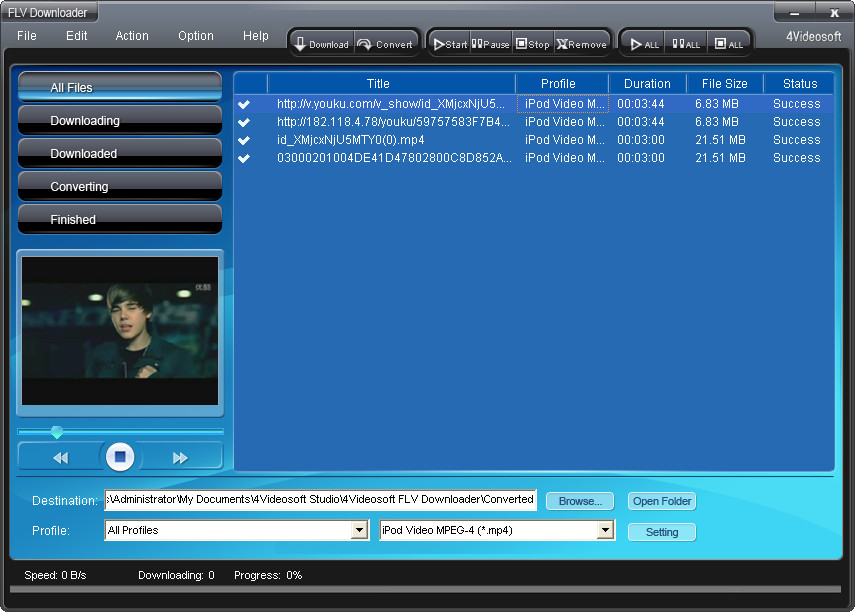
Task: Click the profile cell of the youku.com/v_show row
Action: (564, 104)
